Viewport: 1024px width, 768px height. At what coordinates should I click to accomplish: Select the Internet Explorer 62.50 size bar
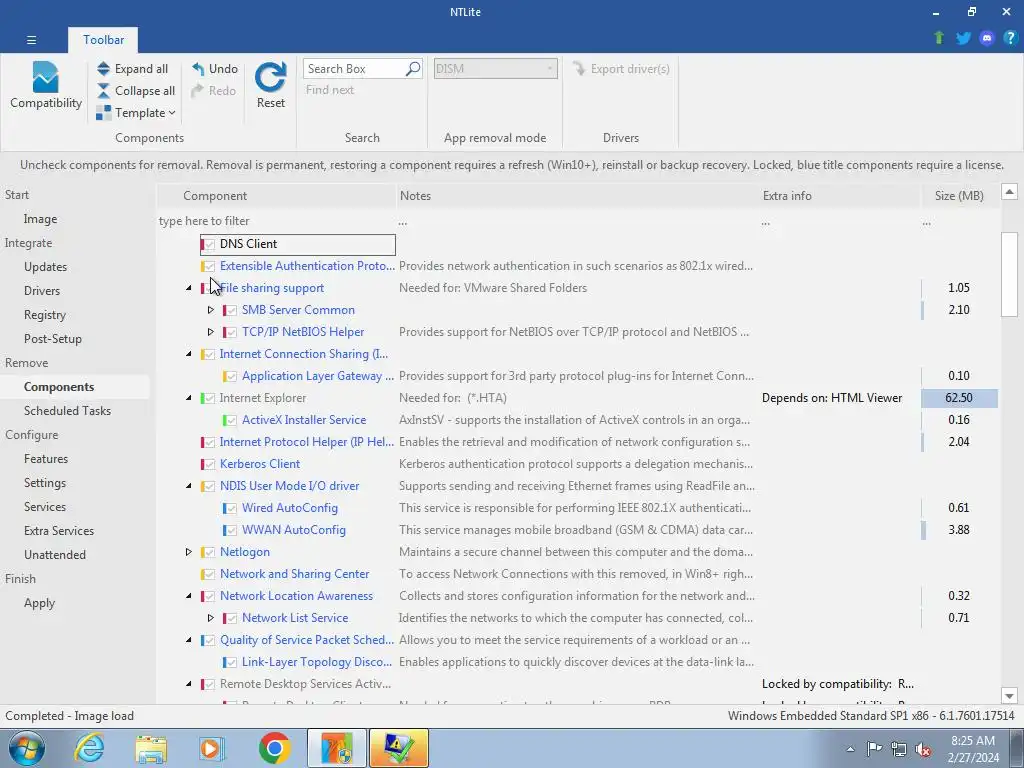959,398
